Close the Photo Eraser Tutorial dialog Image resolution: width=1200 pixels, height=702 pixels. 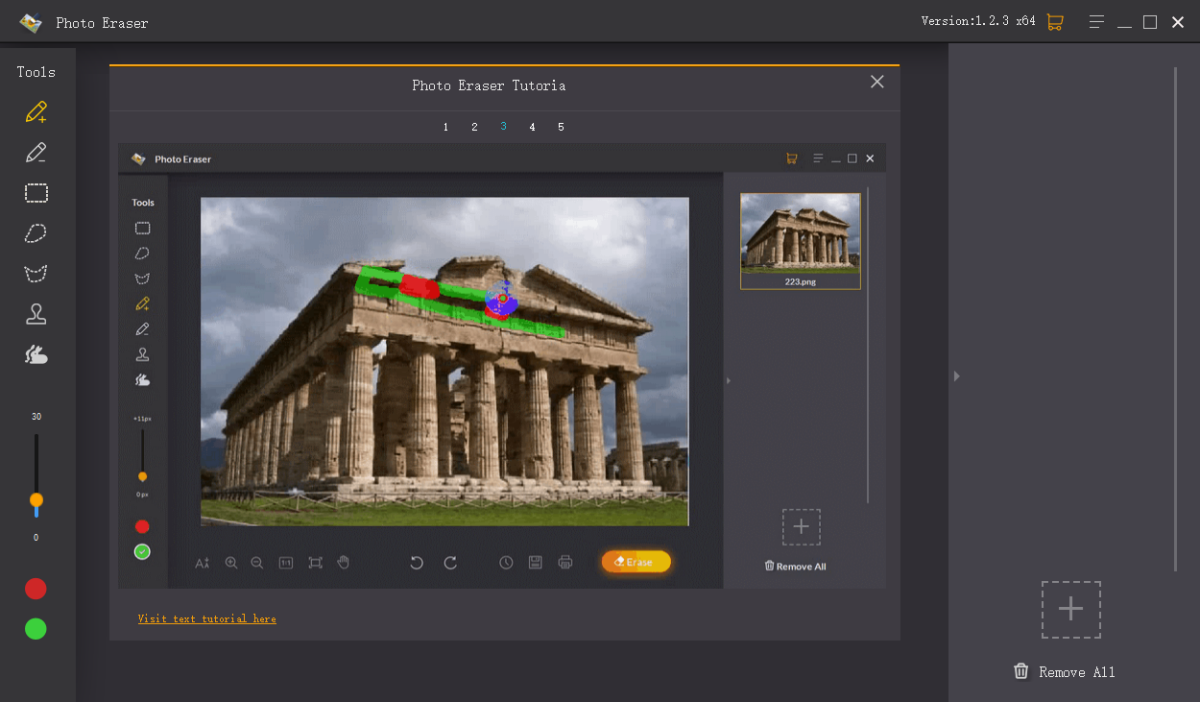point(877,82)
